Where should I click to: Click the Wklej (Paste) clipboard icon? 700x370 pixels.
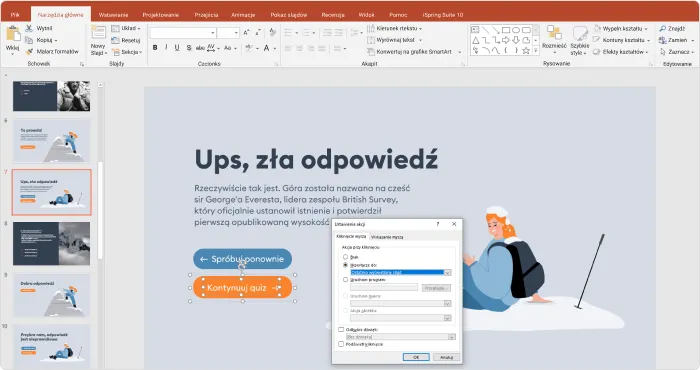(12, 34)
